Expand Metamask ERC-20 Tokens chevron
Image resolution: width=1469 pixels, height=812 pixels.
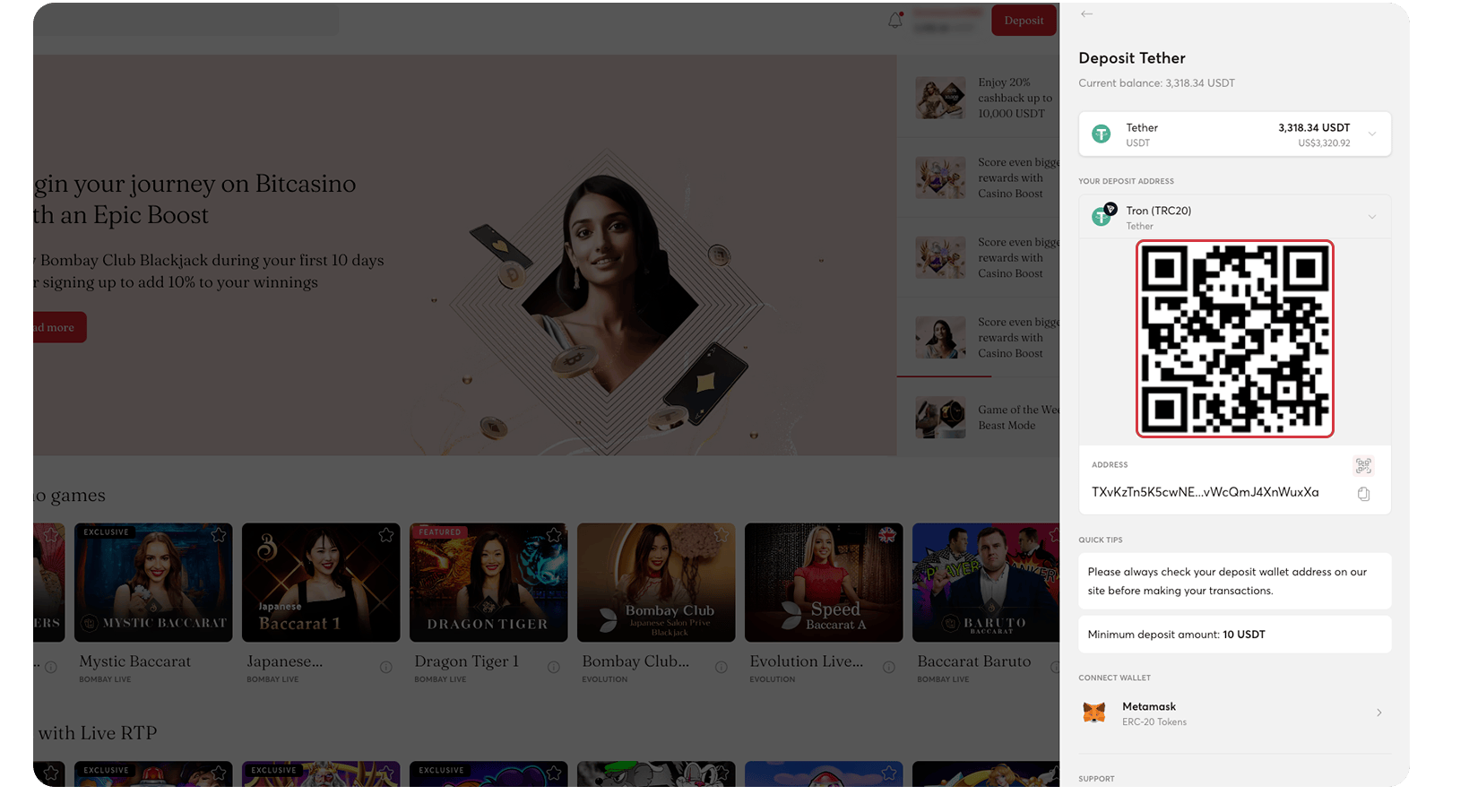1378,713
